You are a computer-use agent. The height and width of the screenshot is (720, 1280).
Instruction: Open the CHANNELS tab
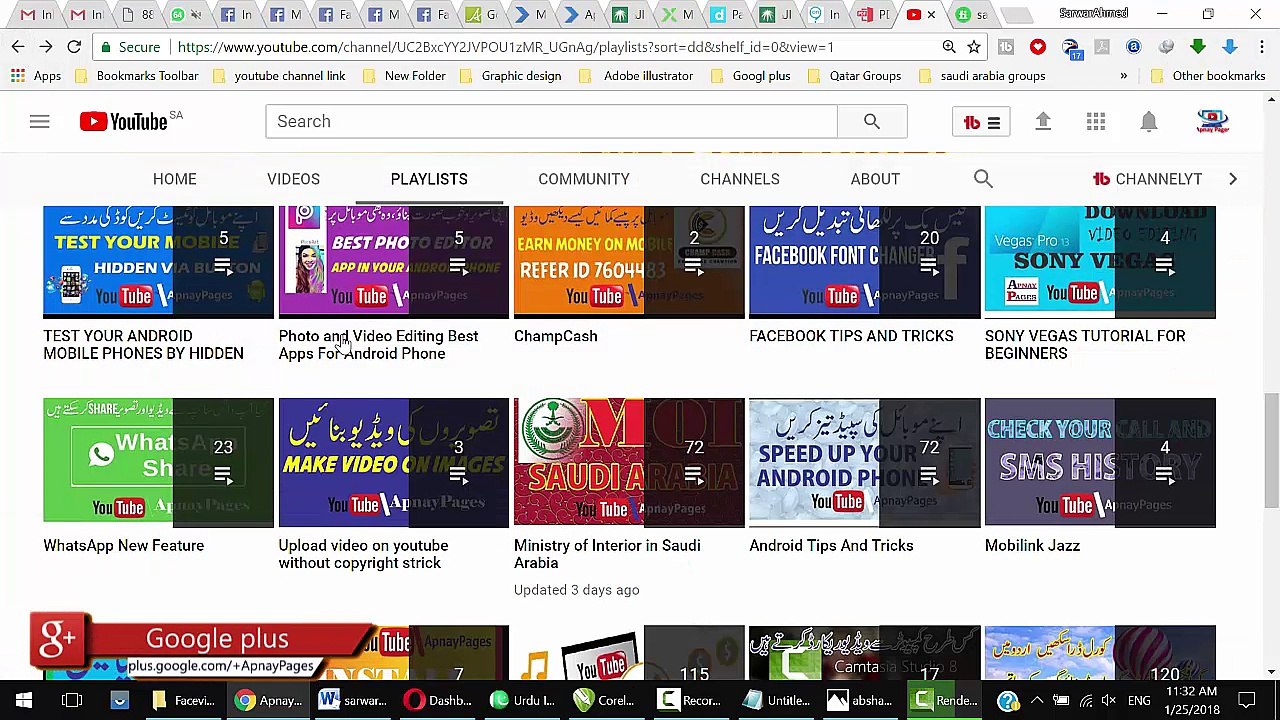[740, 179]
